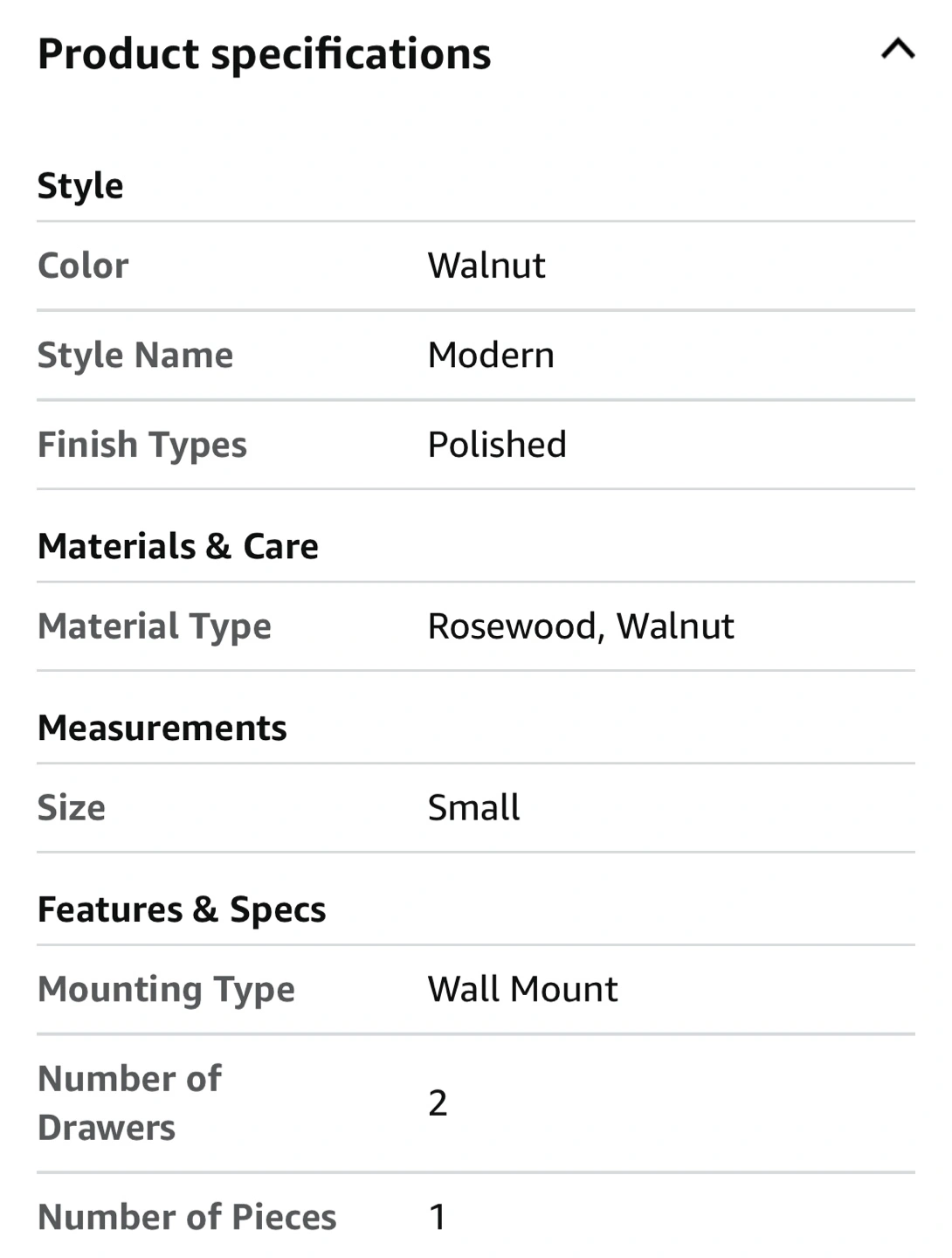Tap the Materials & Care heading

(178, 547)
